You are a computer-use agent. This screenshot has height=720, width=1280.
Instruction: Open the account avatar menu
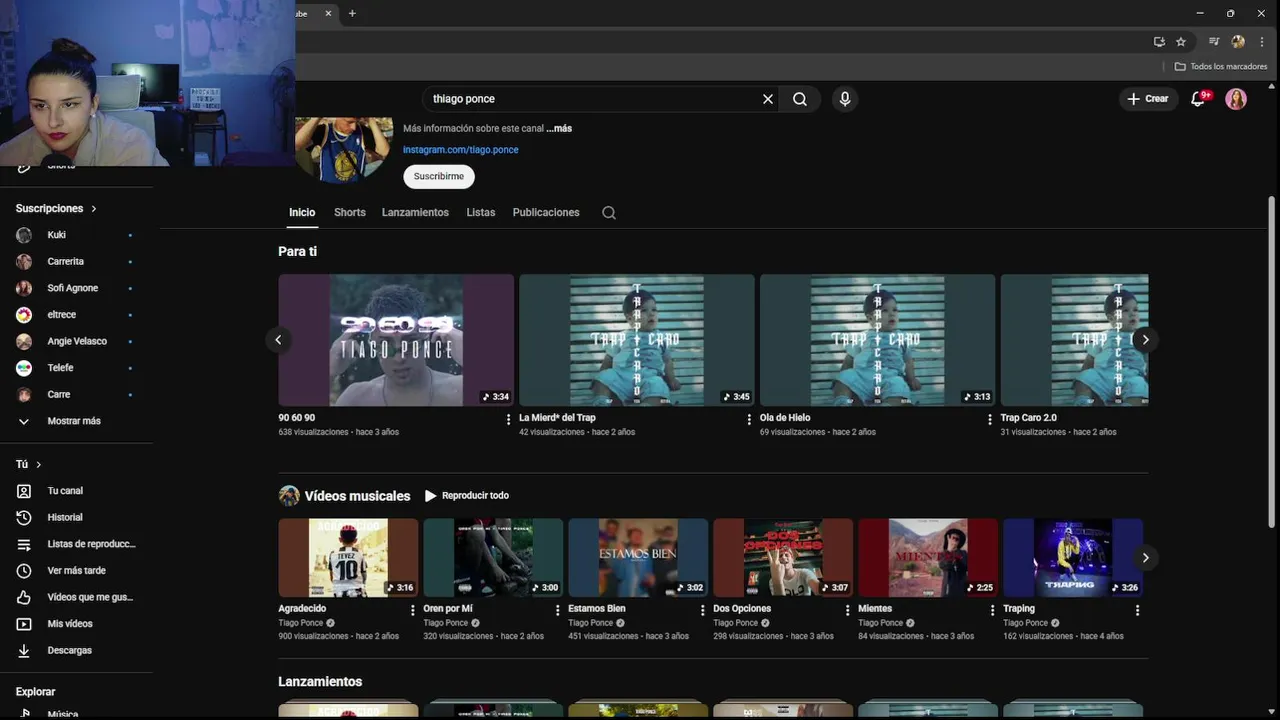1236,99
